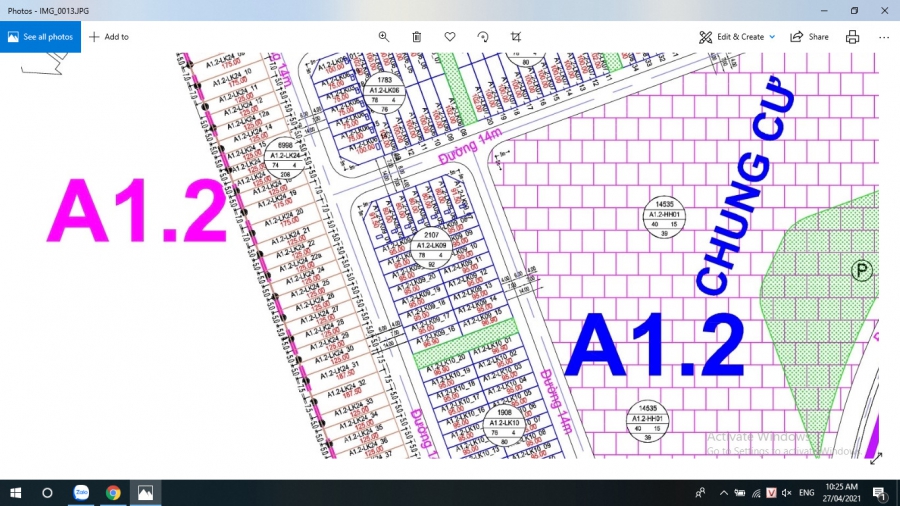Unmute the volume speaker icon

(x=787, y=493)
